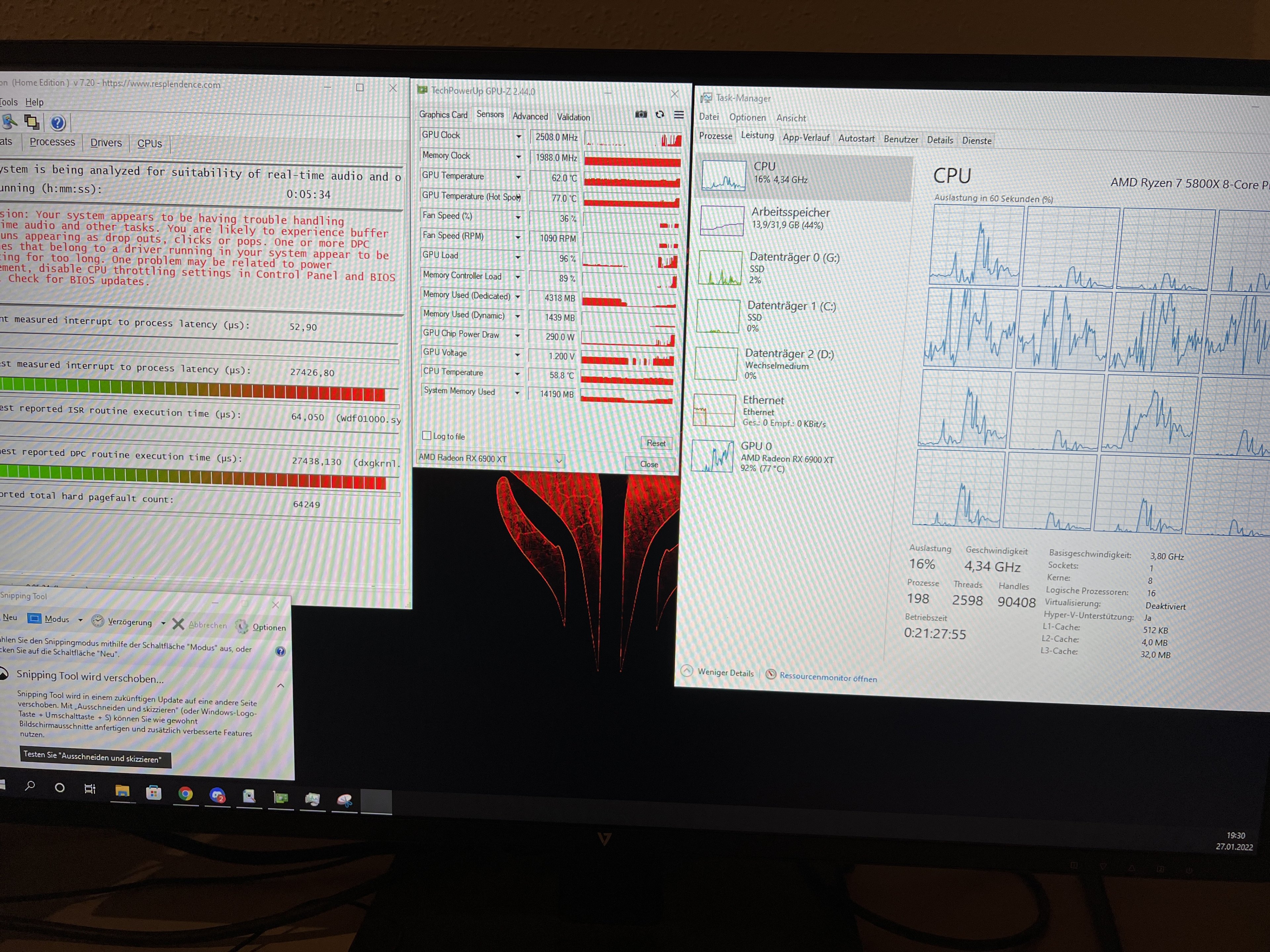
Task: Click the GPU-Z refresh icon
Action: coord(660,115)
